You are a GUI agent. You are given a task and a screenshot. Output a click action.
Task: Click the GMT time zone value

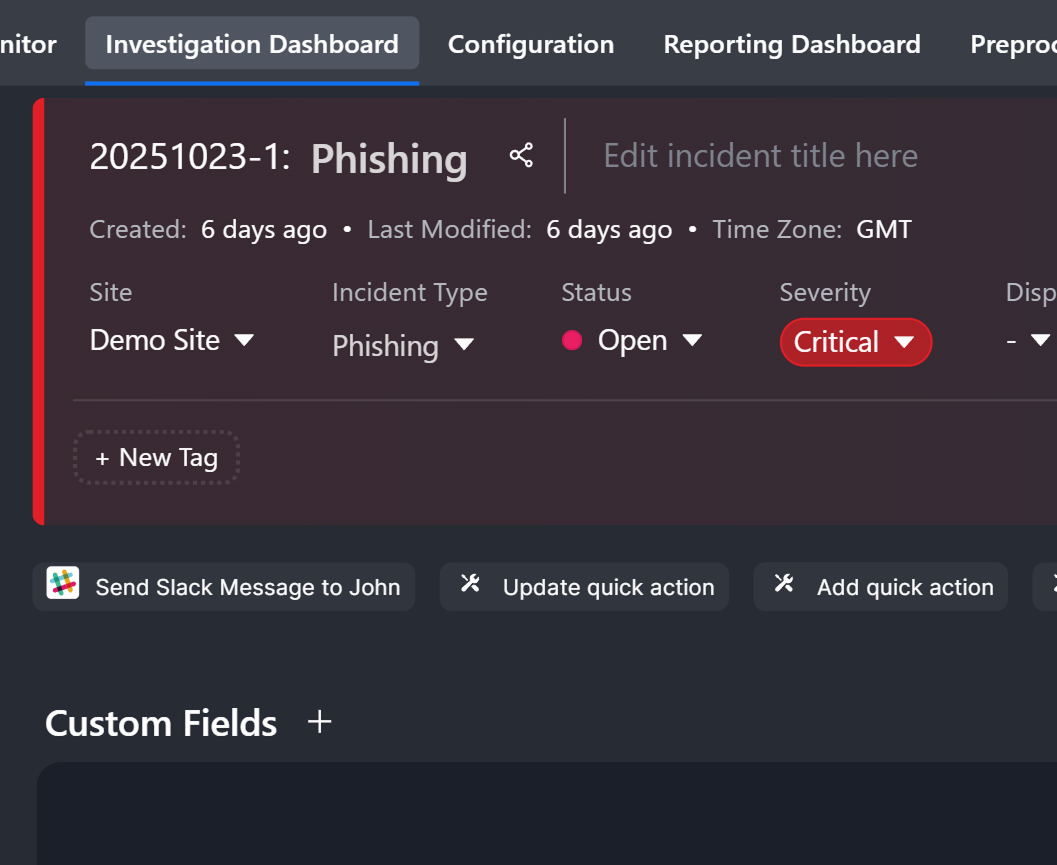coord(884,230)
